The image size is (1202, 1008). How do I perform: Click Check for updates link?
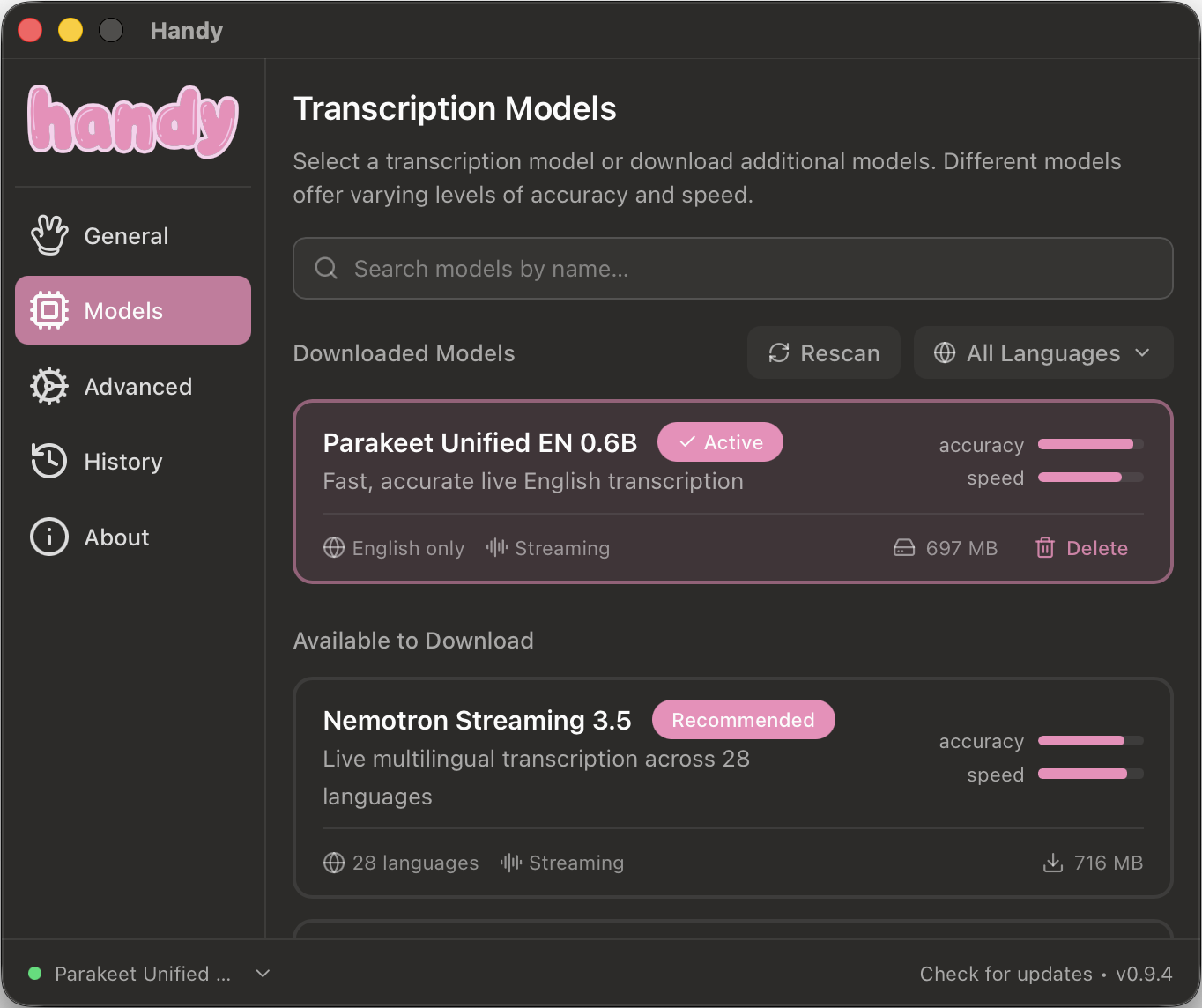(1006, 973)
